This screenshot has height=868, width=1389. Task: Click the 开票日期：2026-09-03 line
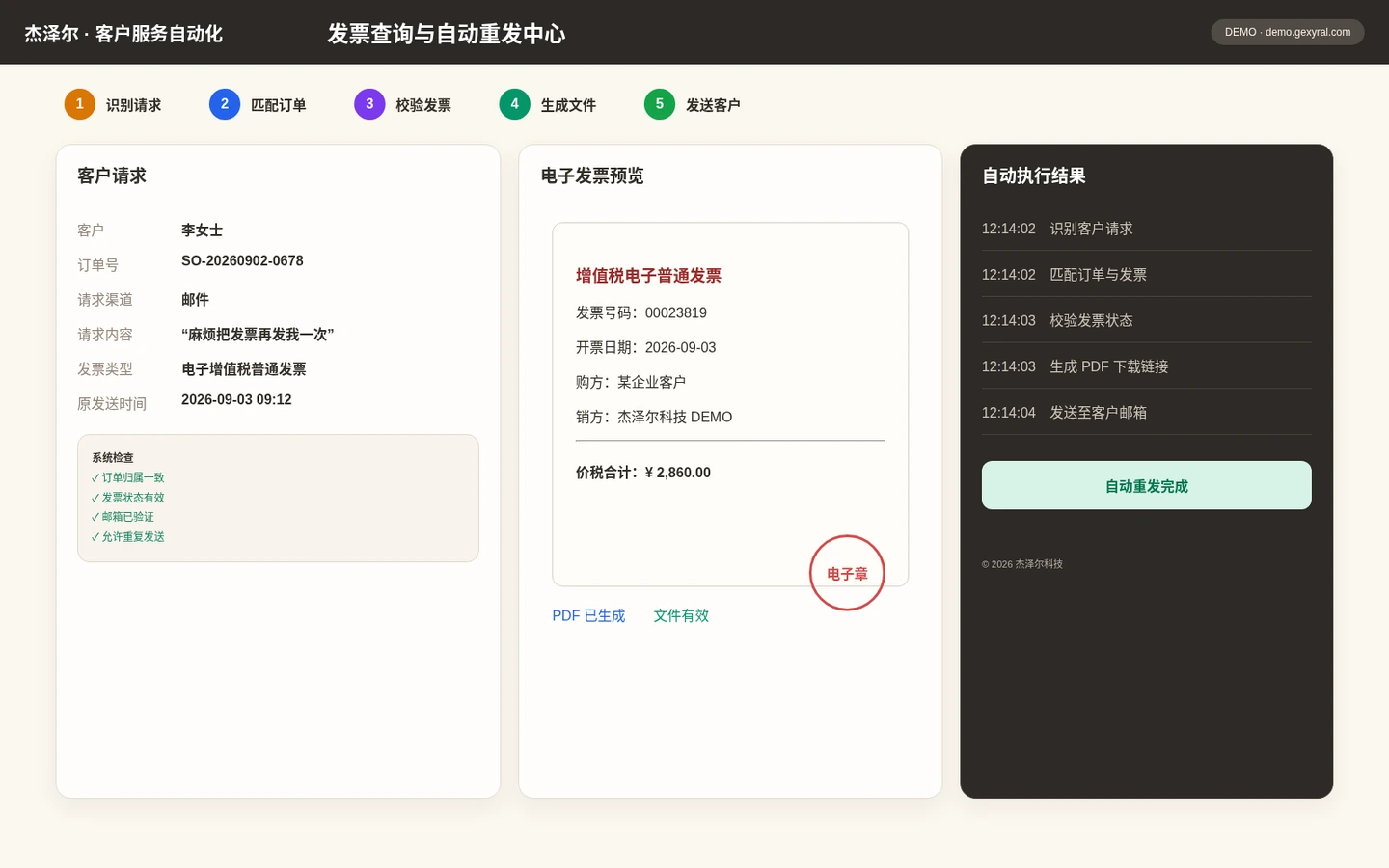coord(646,348)
